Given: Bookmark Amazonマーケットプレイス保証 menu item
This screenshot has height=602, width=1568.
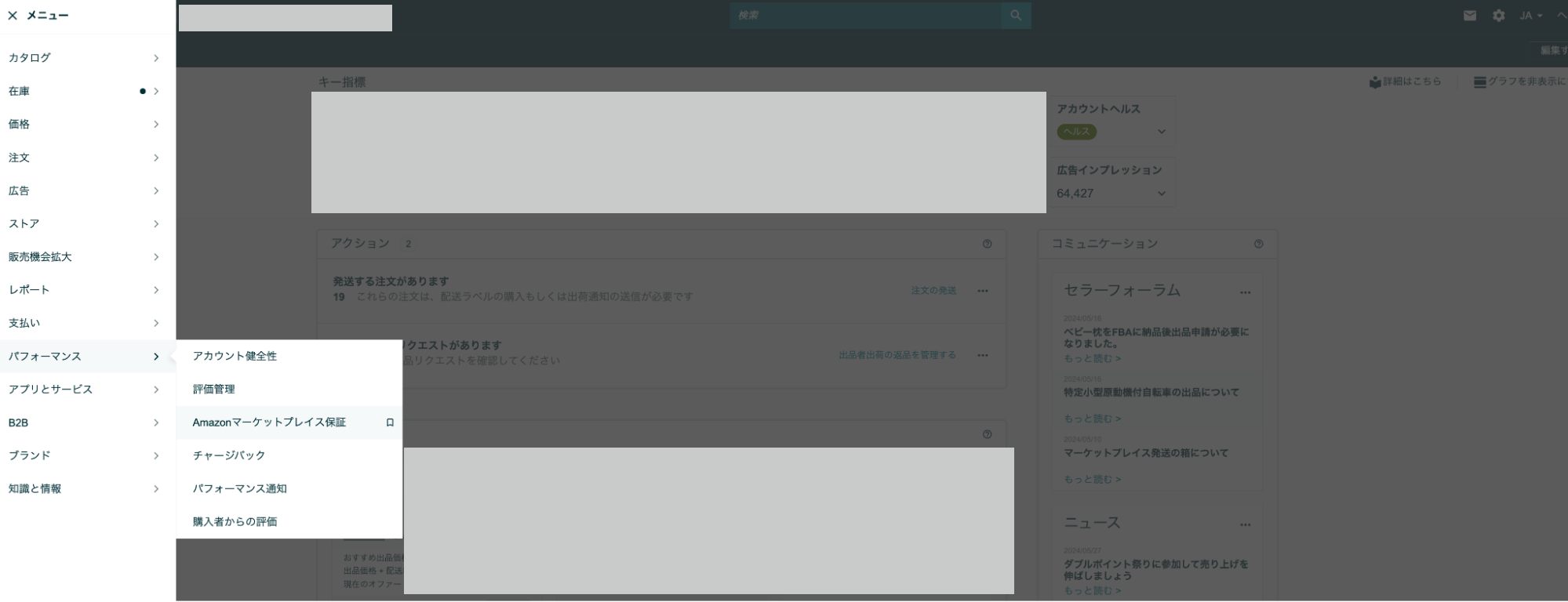Looking at the screenshot, I should click(x=390, y=422).
